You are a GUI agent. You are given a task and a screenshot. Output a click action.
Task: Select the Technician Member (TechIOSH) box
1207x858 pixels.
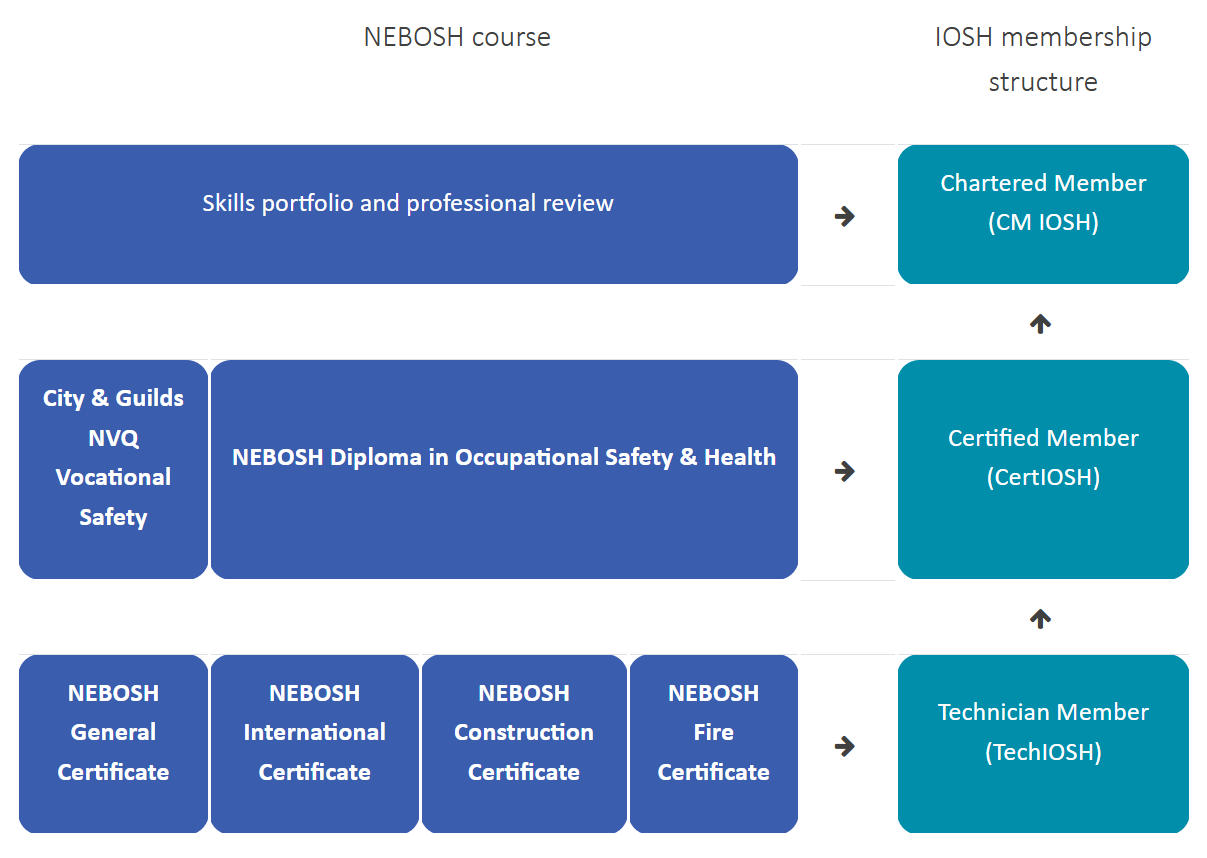[x=1043, y=744]
